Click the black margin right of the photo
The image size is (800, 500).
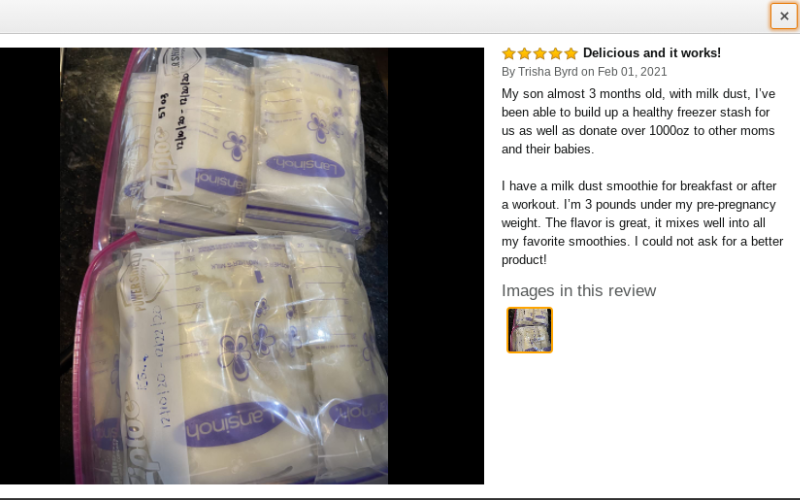tap(436, 266)
